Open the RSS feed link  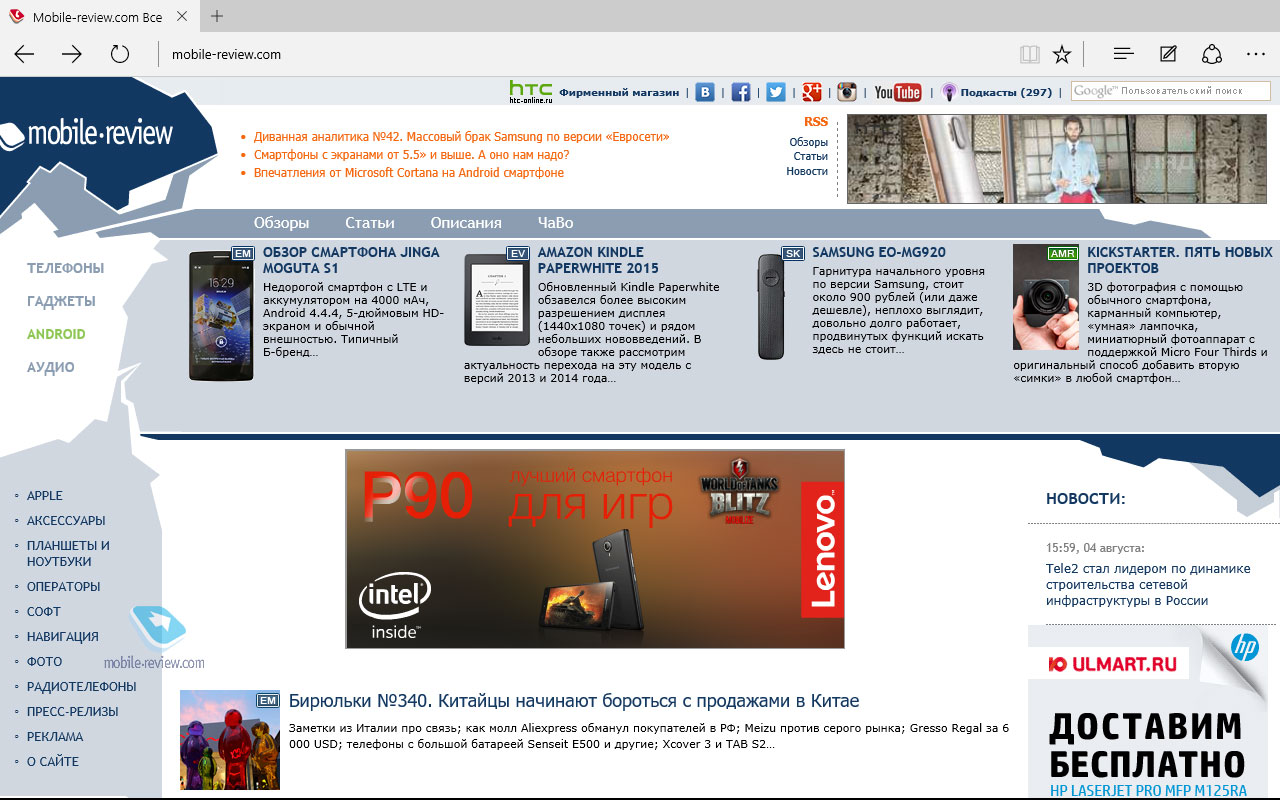pos(816,122)
